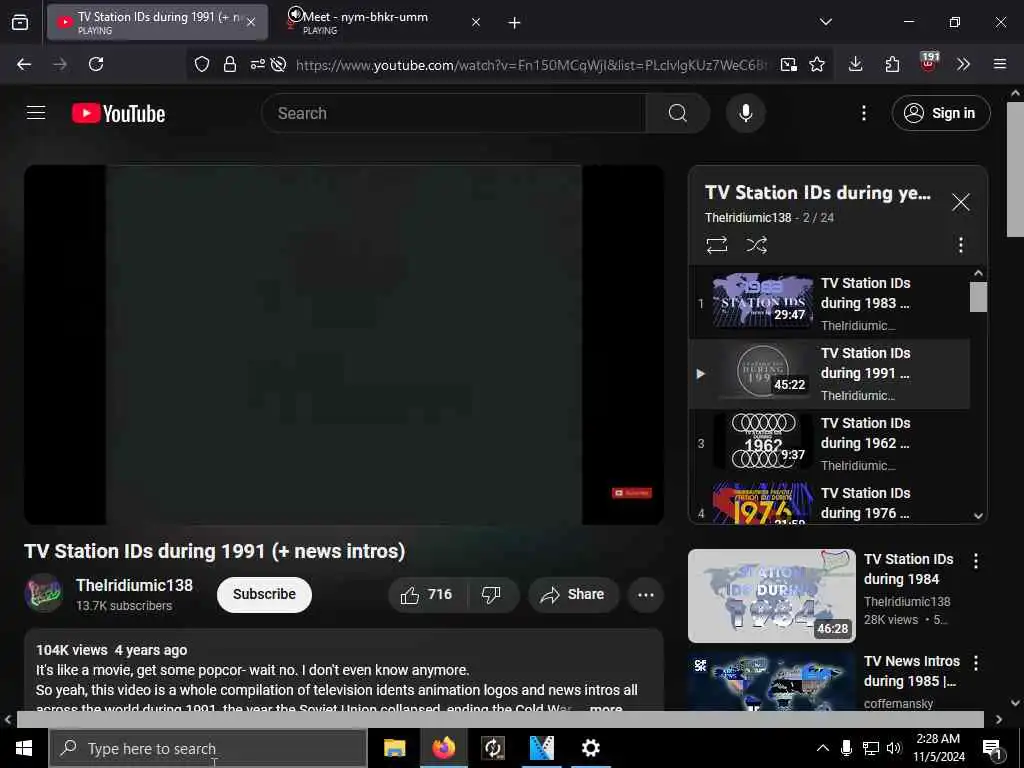Open the downloads panel
The height and width of the screenshot is (768, 1024).
point(856,64)
